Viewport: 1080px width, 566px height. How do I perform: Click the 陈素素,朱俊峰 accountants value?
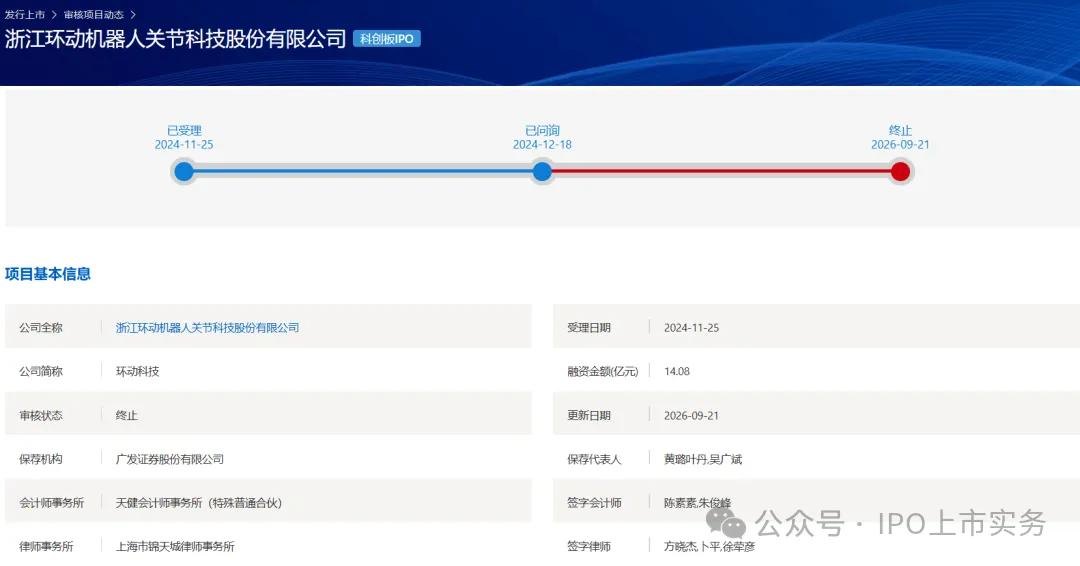point(697,503)
